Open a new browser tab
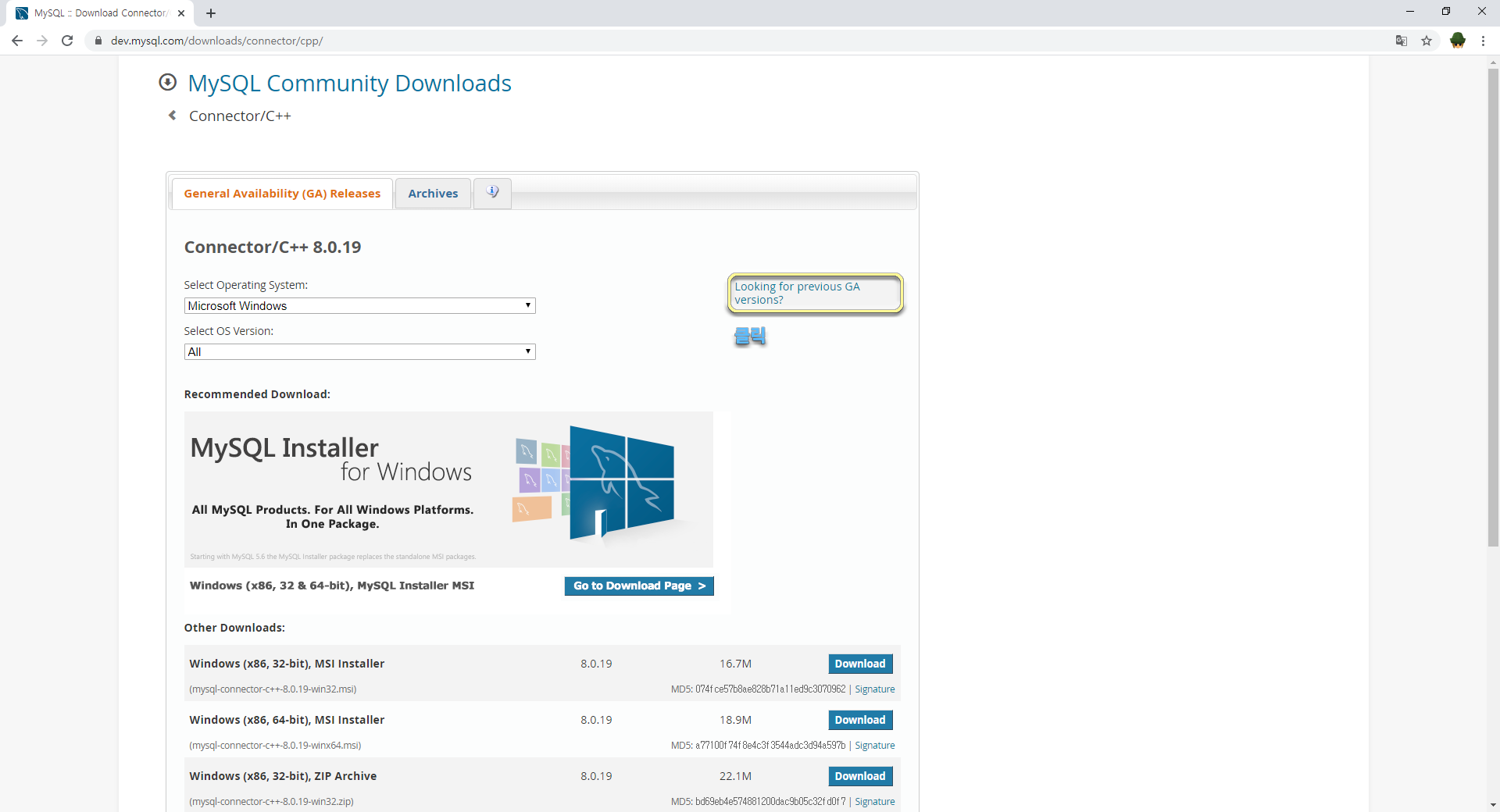The height and width of the screenshot is (812, 1500). (211, 13)
